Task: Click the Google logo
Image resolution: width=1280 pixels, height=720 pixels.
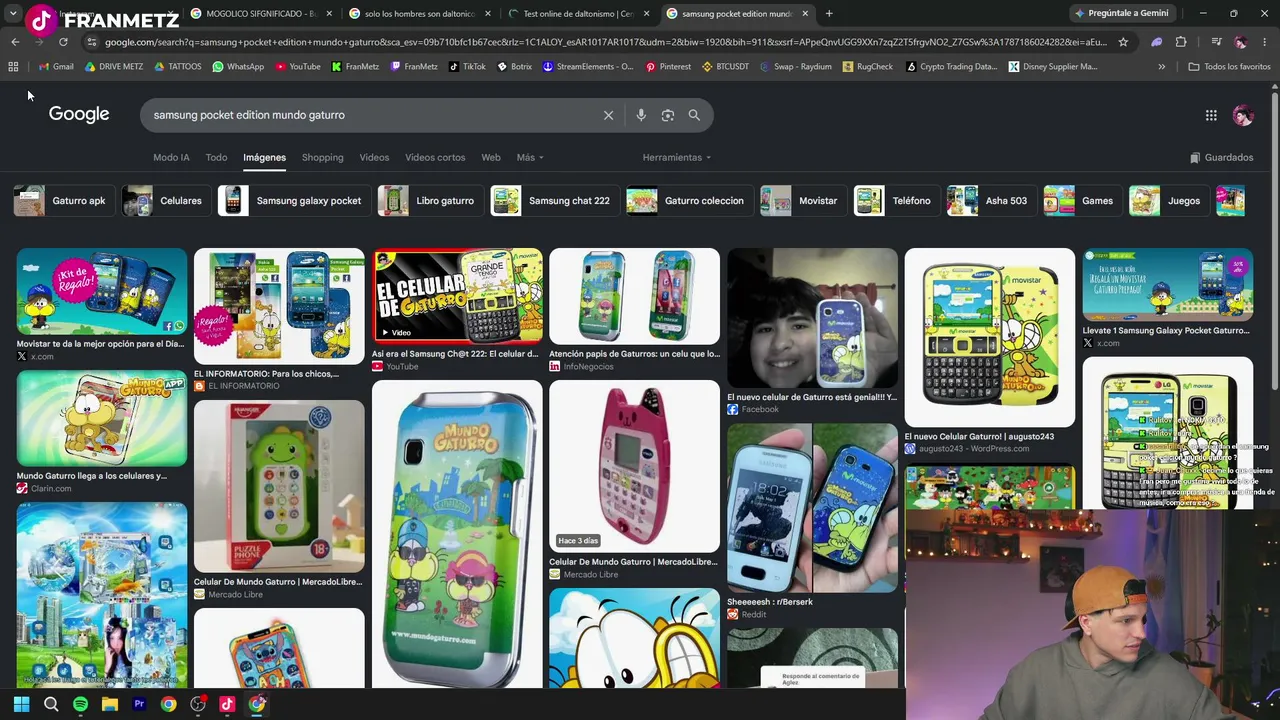Action: pos(79,114)
